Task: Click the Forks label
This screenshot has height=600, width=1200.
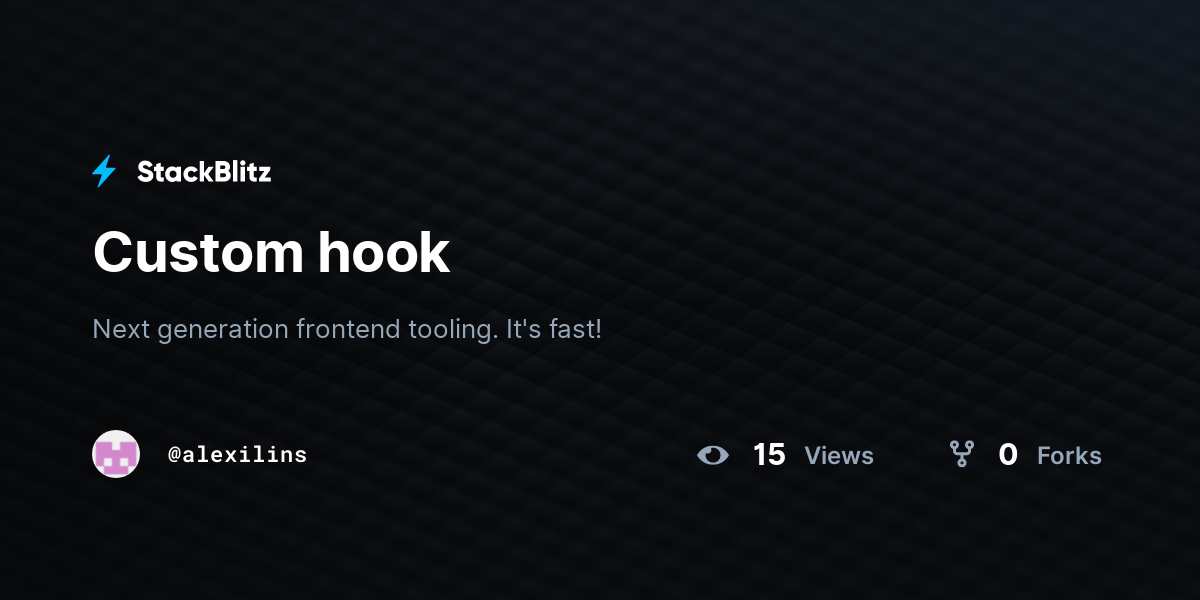Action: tap(1069, 456)
